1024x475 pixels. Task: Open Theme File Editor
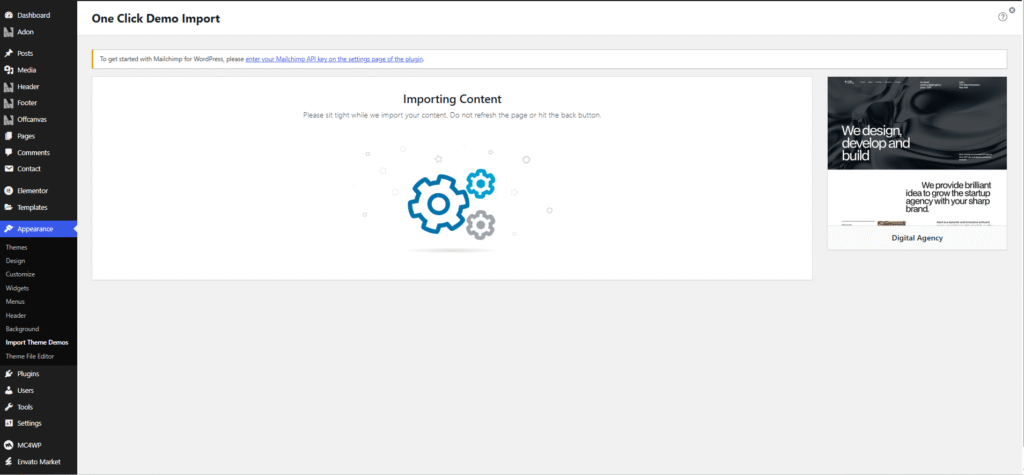tap(30, 356)
